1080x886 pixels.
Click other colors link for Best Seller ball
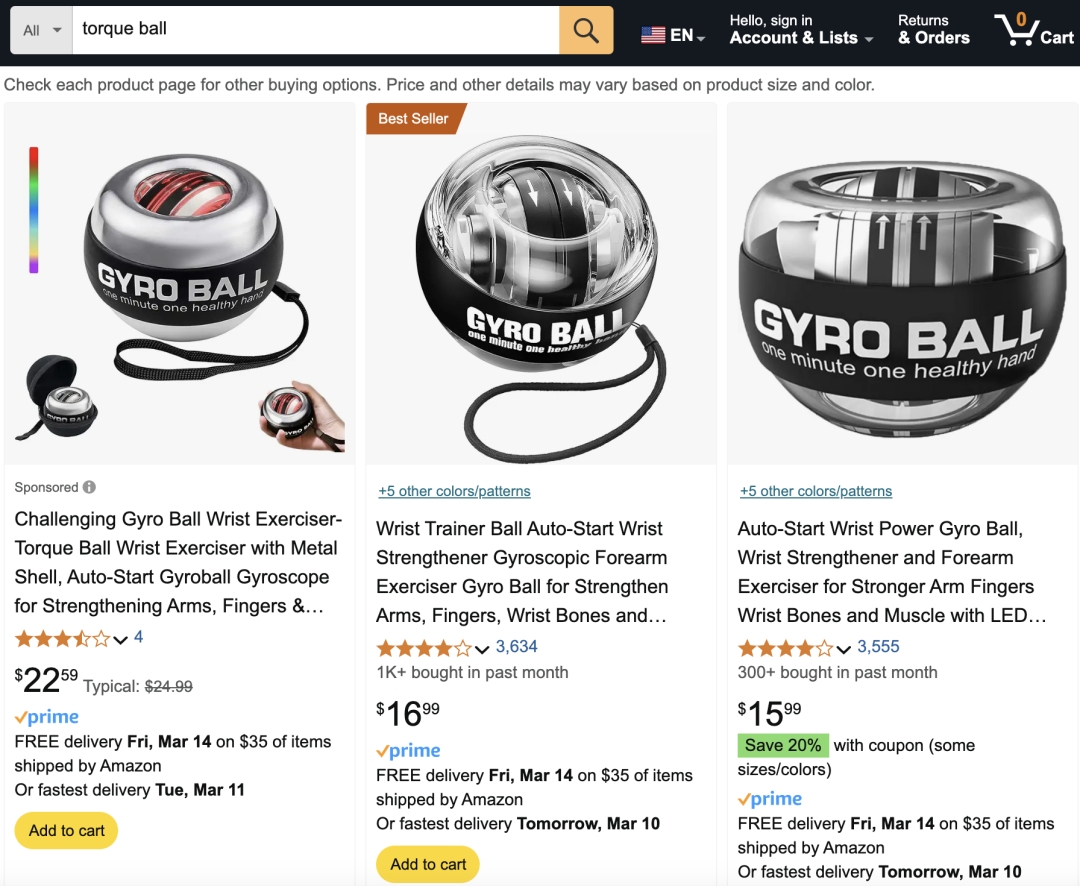click(x=454, y=491)
